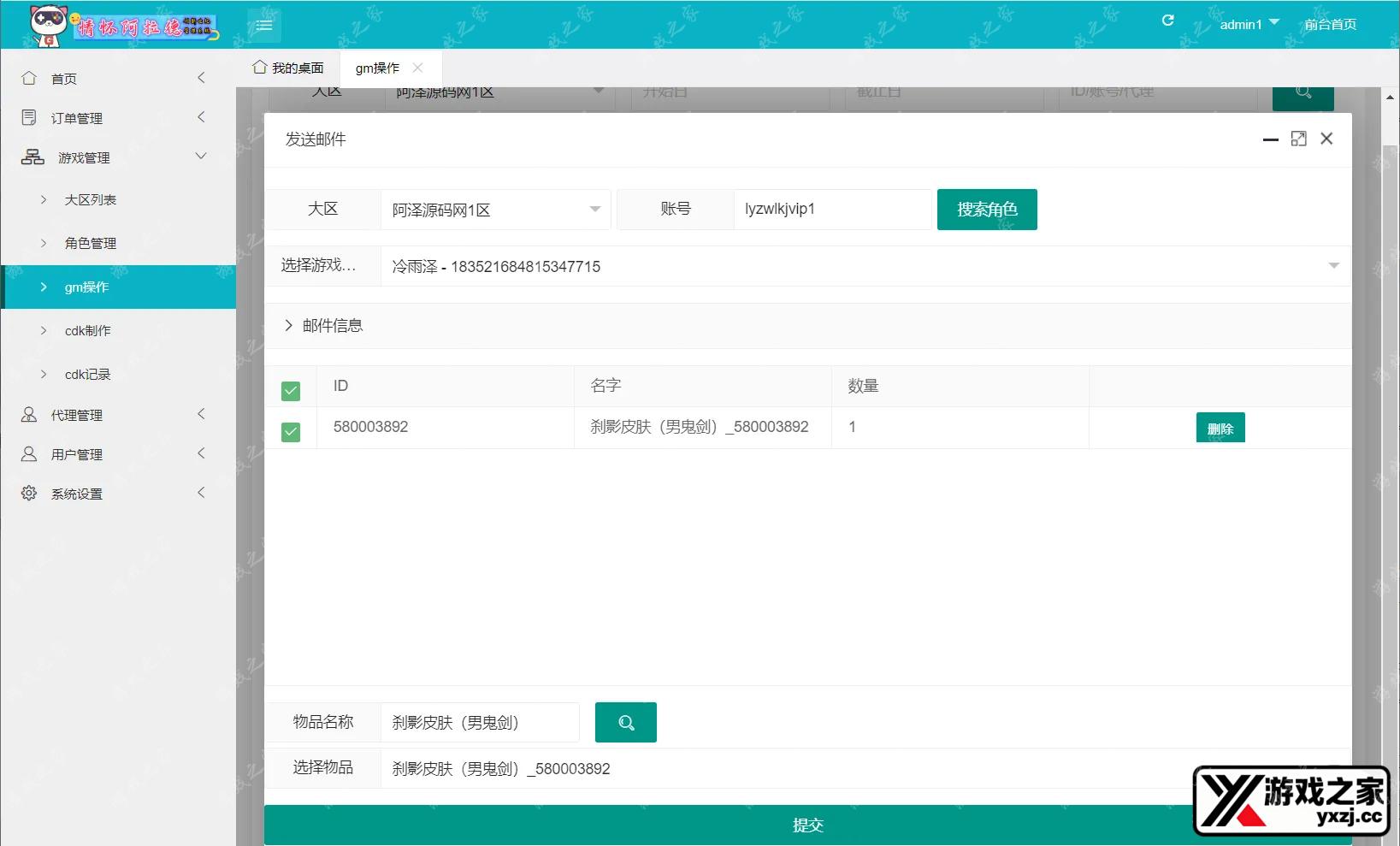Expand the 用户管理 sidebar menu
The height and width of the screenshot is (846, 1400).
(x=202, y=453)
